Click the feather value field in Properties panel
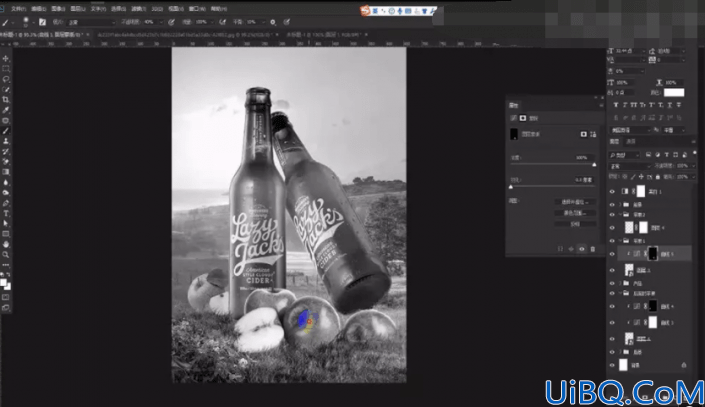 tap(583, 180)
